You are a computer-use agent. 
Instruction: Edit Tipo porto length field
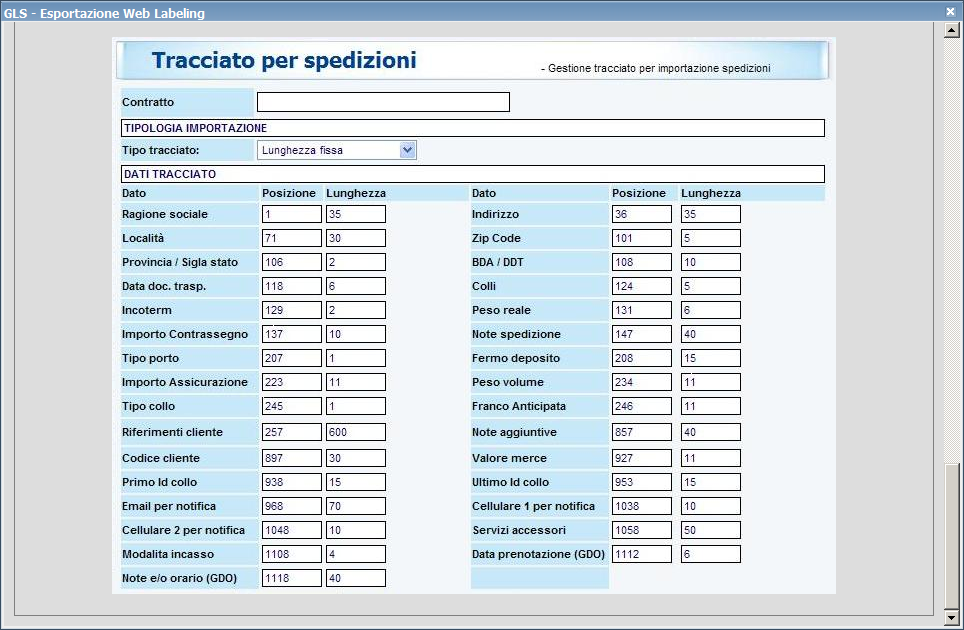point(356,358)
